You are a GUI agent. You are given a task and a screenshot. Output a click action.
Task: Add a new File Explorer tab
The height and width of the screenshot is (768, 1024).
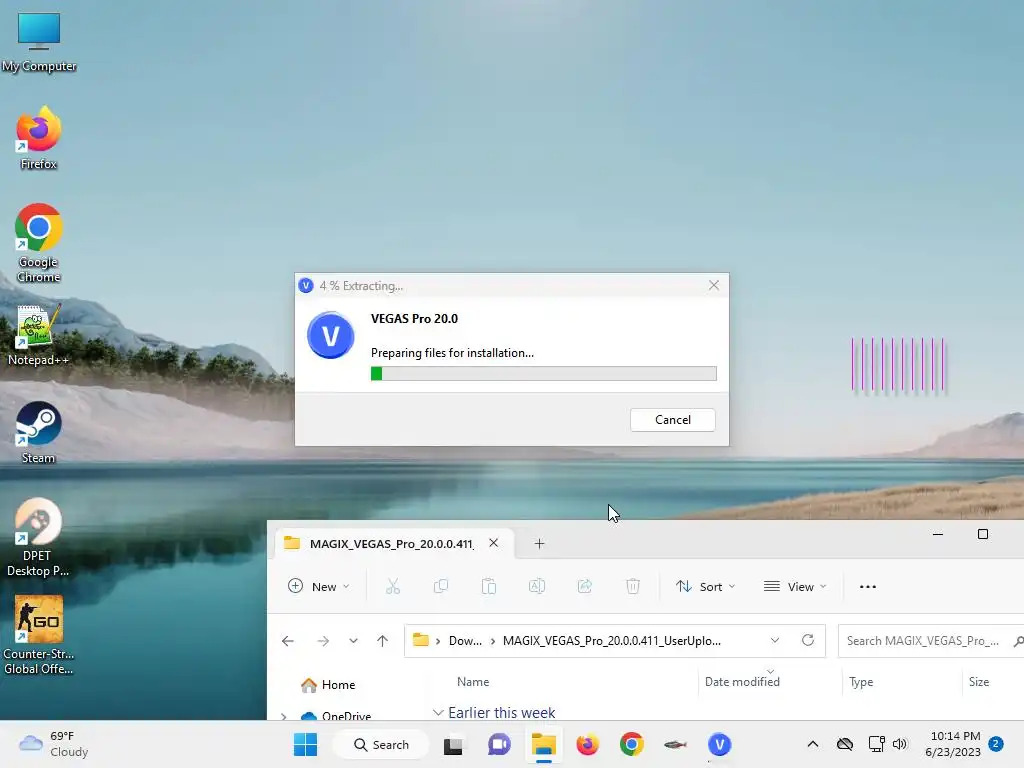tap(539, 543)
